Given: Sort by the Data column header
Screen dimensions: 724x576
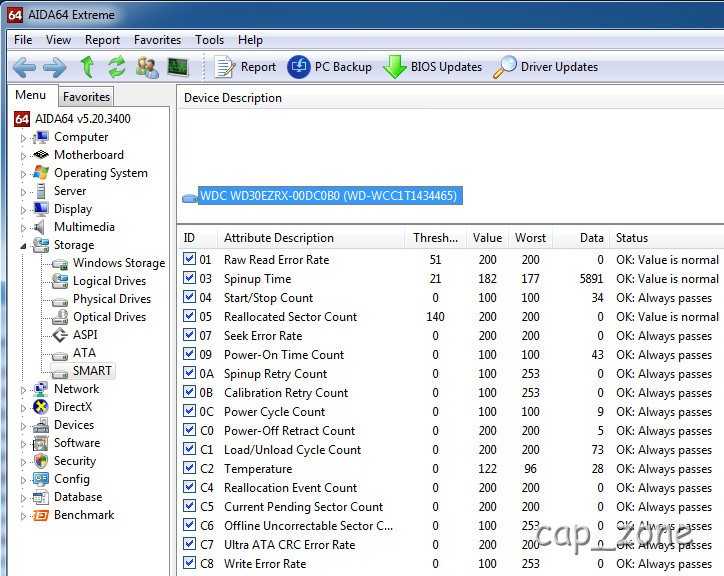Looking at the screenshot, I should click(581, 238).
